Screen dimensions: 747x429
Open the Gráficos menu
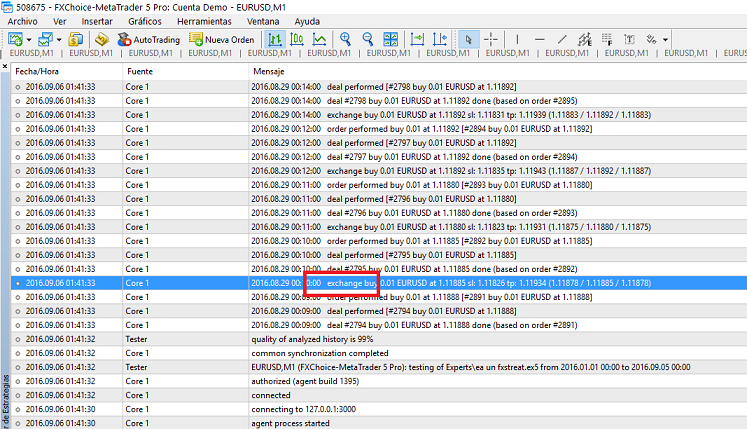pos(144,21)
